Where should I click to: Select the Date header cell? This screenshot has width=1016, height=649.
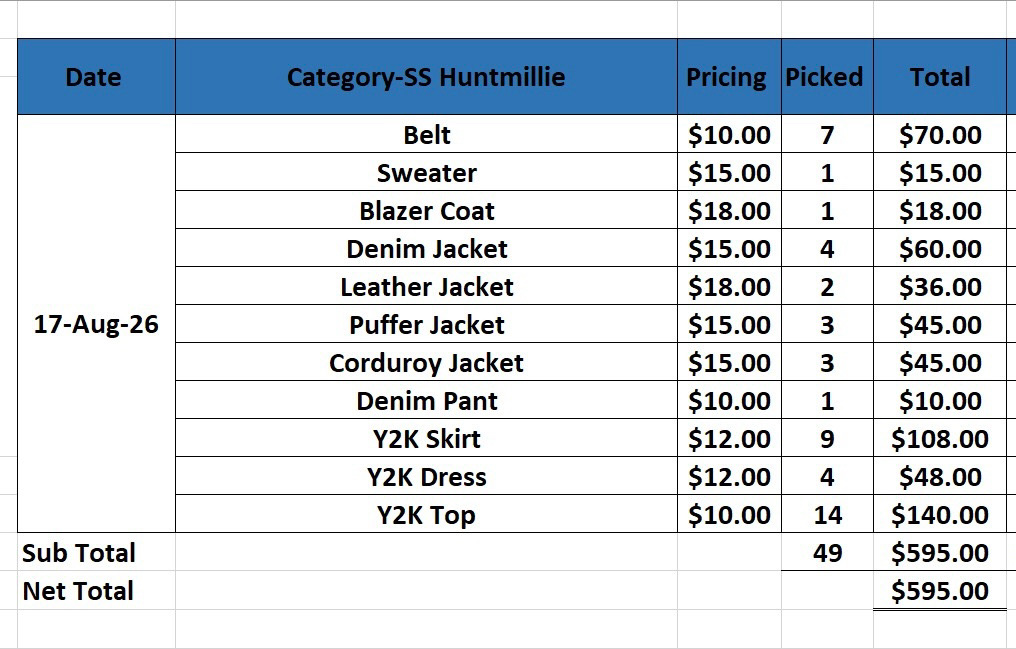(96, 76)
